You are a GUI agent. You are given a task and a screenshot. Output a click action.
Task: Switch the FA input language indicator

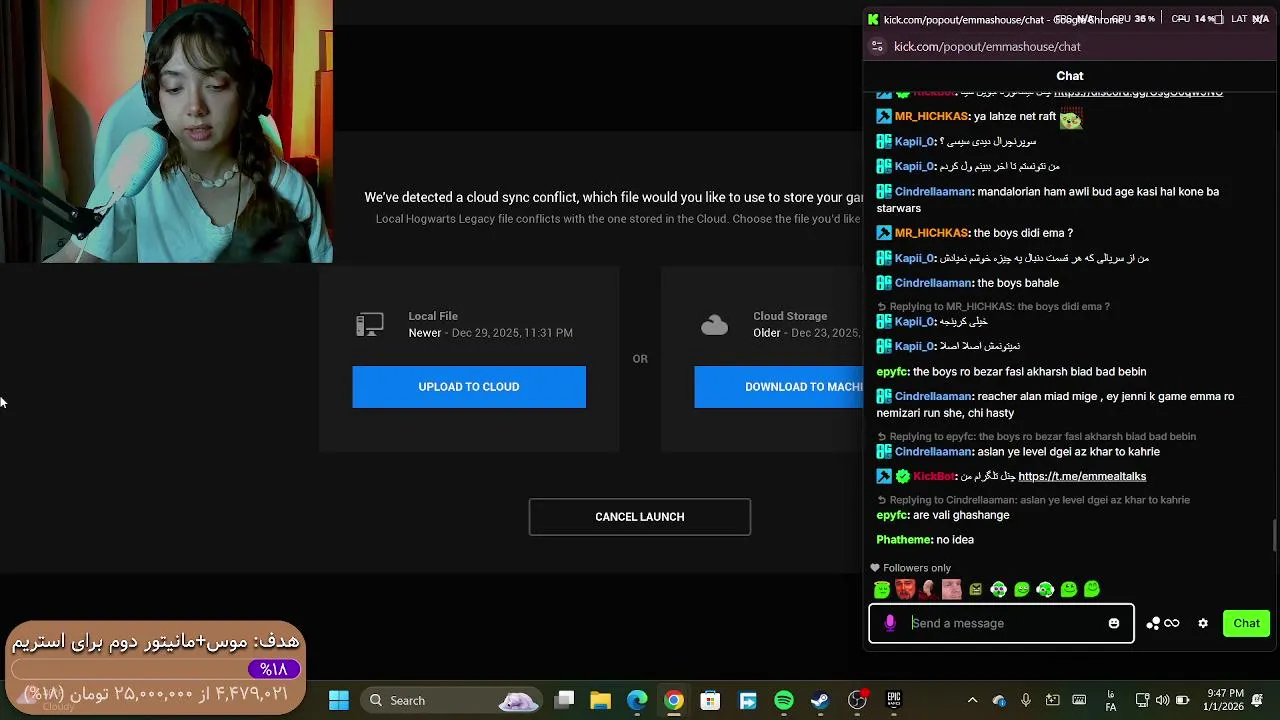point(1111,700)
